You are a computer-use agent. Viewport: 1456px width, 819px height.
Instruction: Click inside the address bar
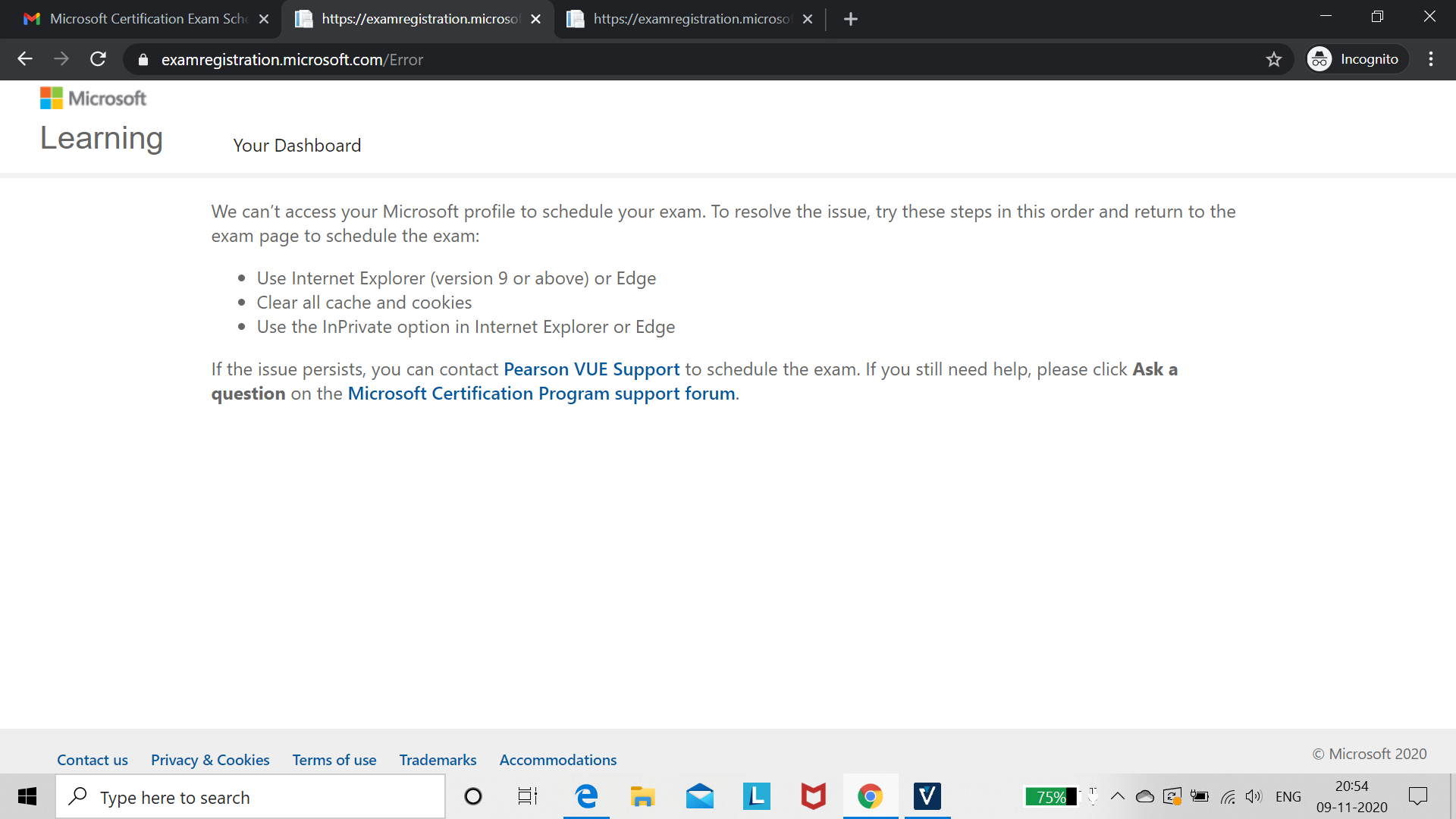(455, 59)
